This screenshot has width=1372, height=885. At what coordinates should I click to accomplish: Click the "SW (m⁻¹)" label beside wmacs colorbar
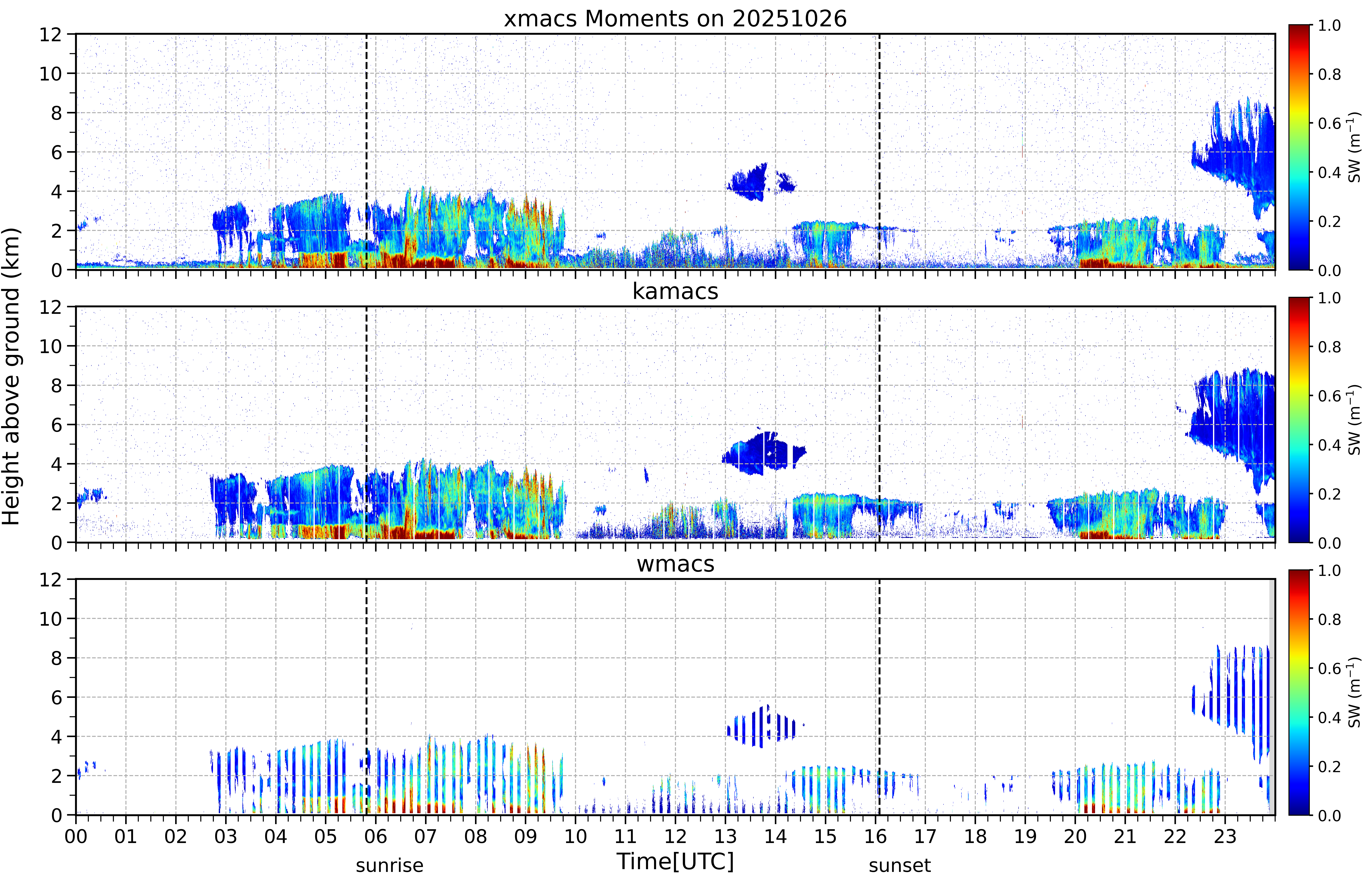coord(1354,693)
